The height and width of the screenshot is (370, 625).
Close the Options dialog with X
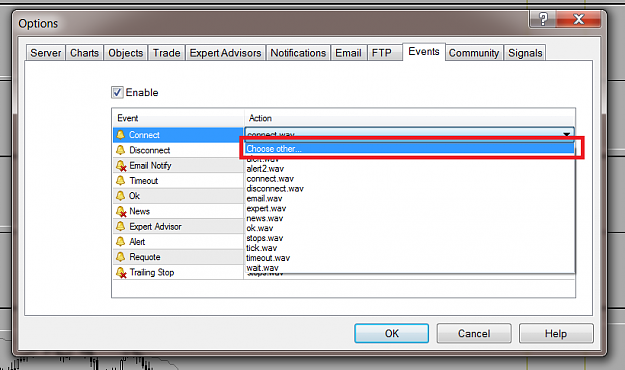pyautogui.click(x=578, y=19)
